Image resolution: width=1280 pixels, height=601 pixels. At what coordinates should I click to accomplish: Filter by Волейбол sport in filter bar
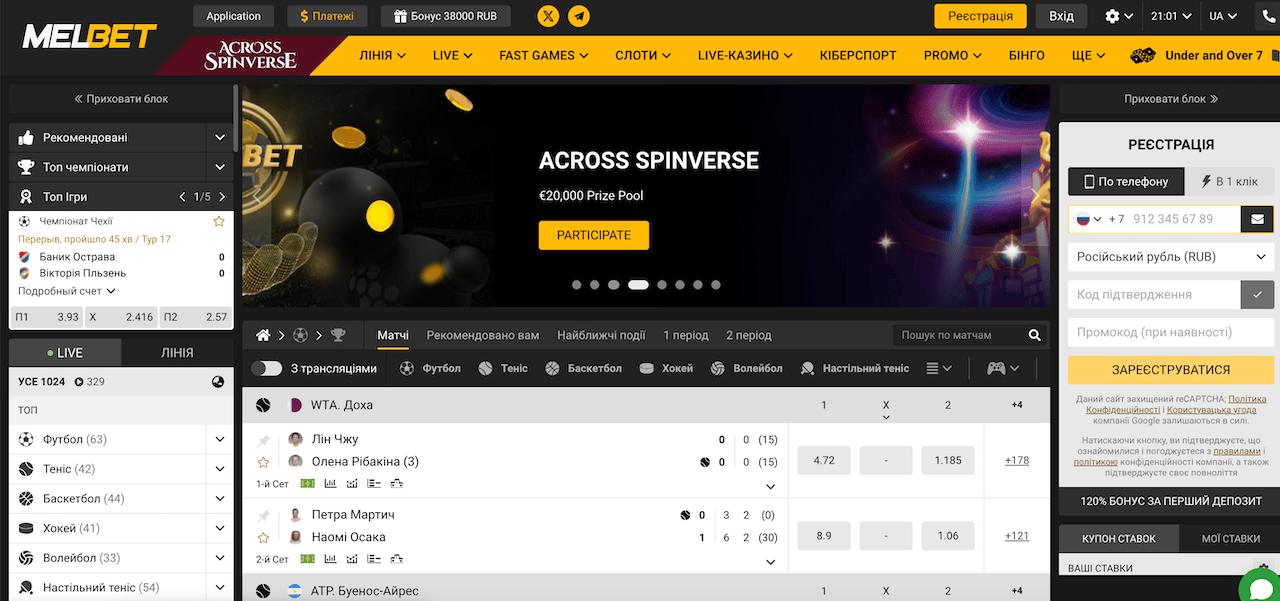[x=747, y=368]
